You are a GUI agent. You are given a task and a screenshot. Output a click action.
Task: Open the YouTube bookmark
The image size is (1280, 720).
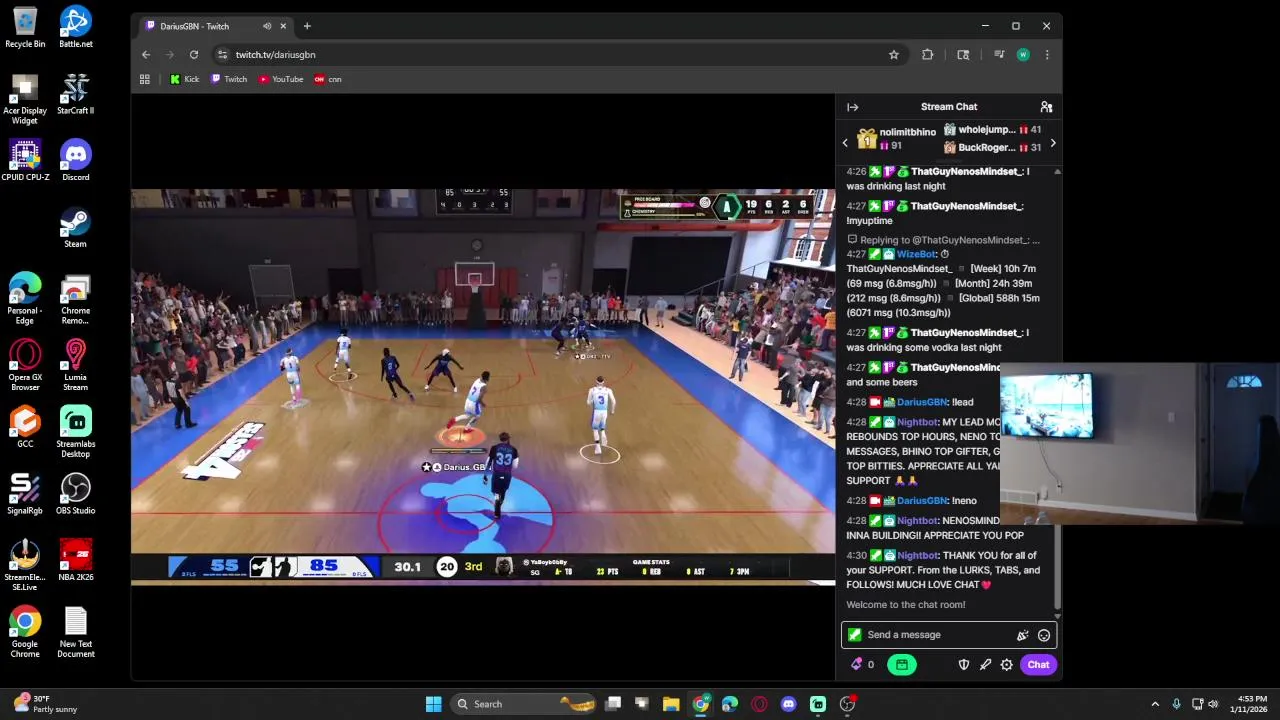click(x=281, y=79)
